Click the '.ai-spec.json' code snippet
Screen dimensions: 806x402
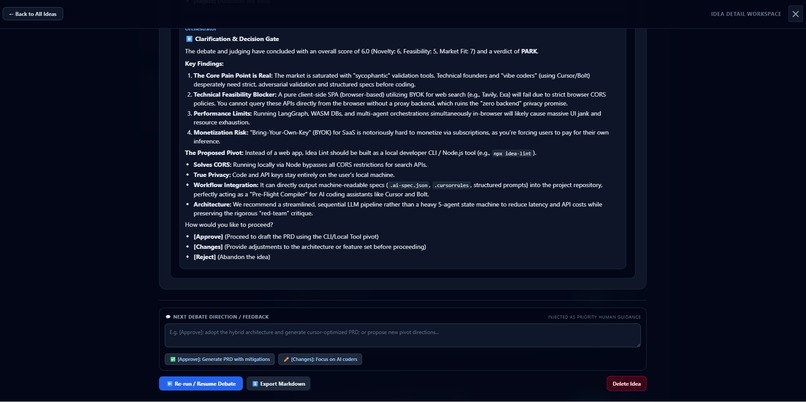(409, 186)
